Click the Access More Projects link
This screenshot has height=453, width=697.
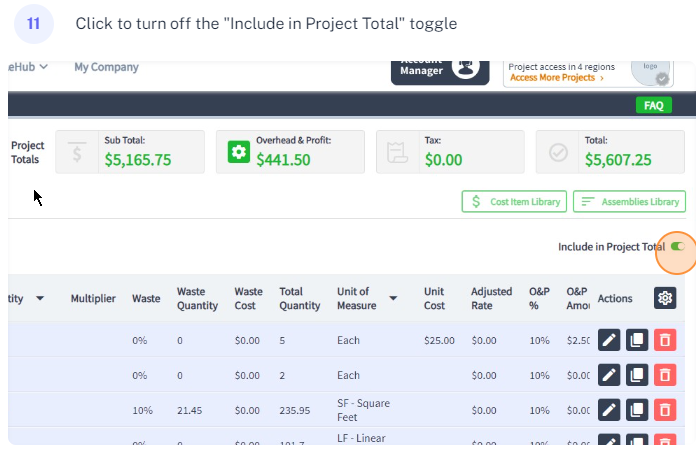556,77
